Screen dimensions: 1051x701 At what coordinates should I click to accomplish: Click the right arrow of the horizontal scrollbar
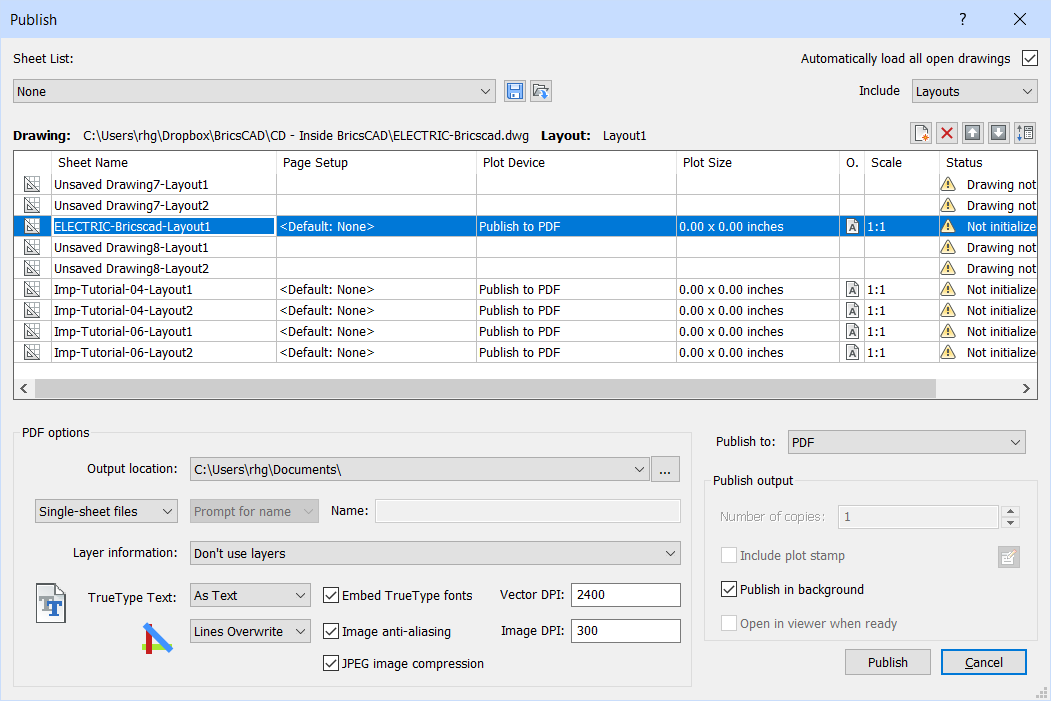1026,388
